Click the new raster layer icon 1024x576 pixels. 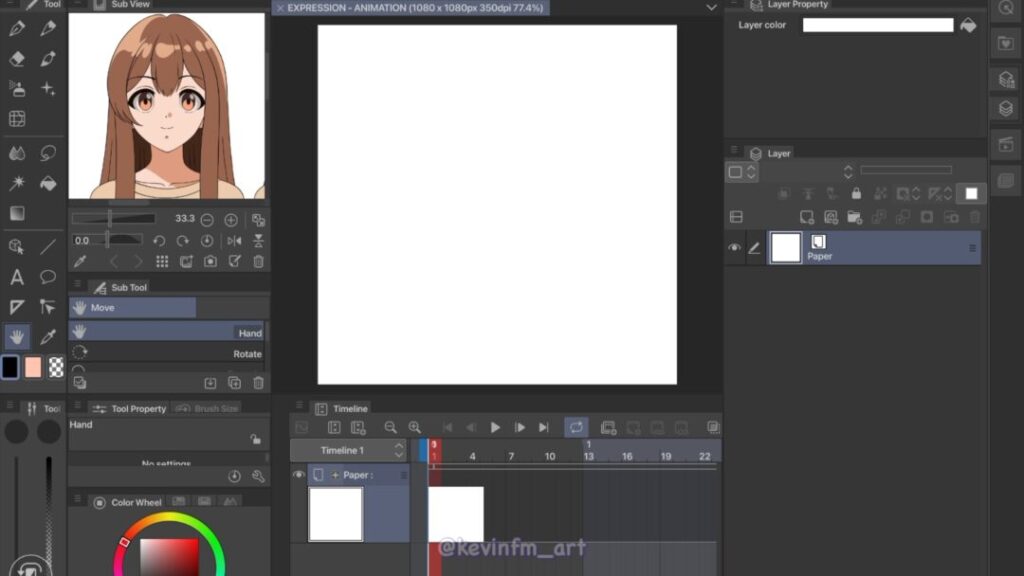tap(806, 217)
